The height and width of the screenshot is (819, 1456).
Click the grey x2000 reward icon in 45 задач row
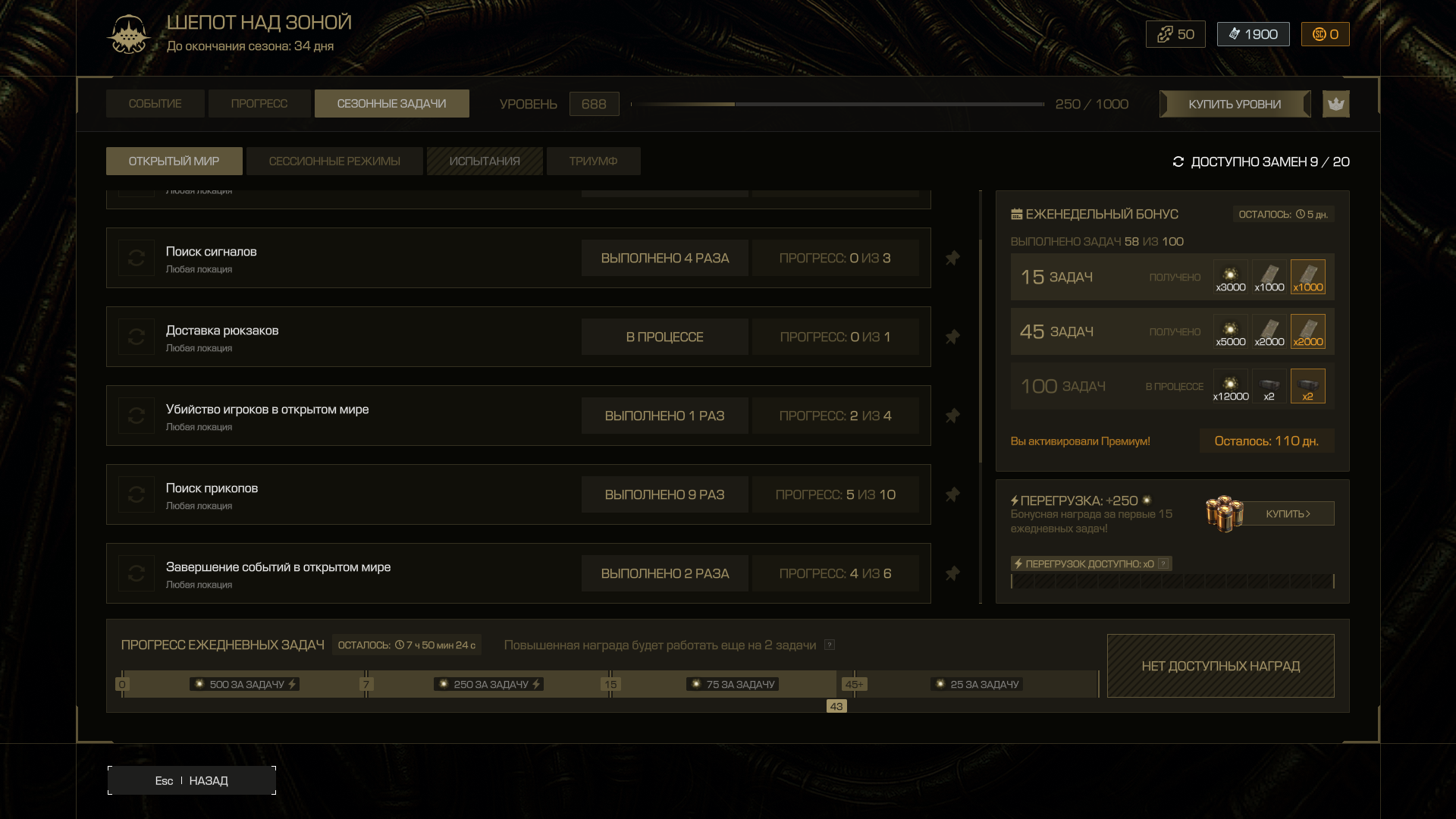[x=1269, y=331]
